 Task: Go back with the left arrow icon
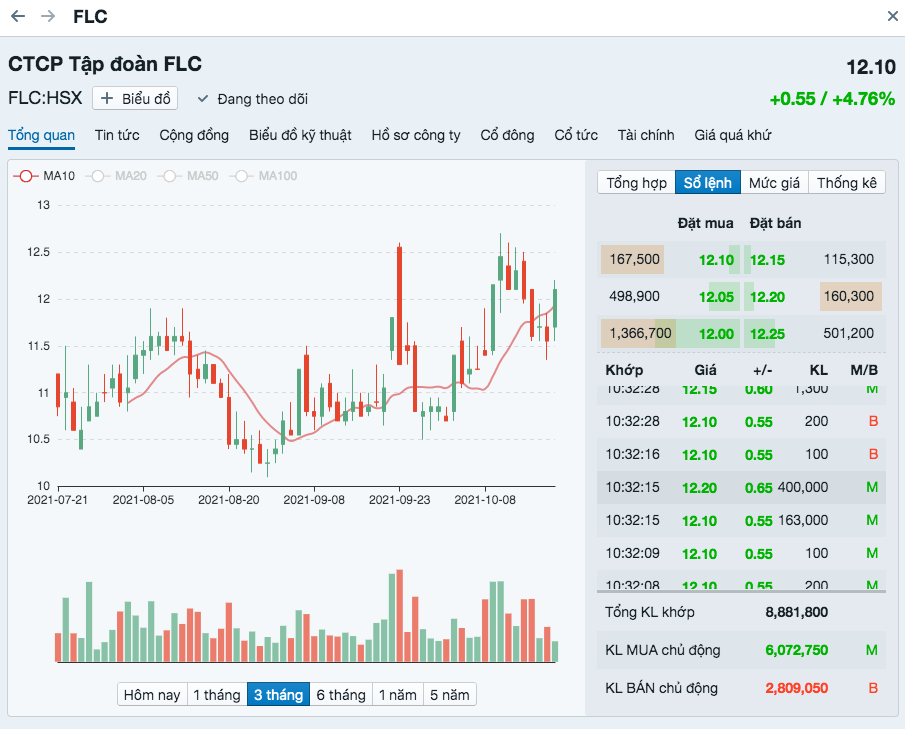[18, 16]
